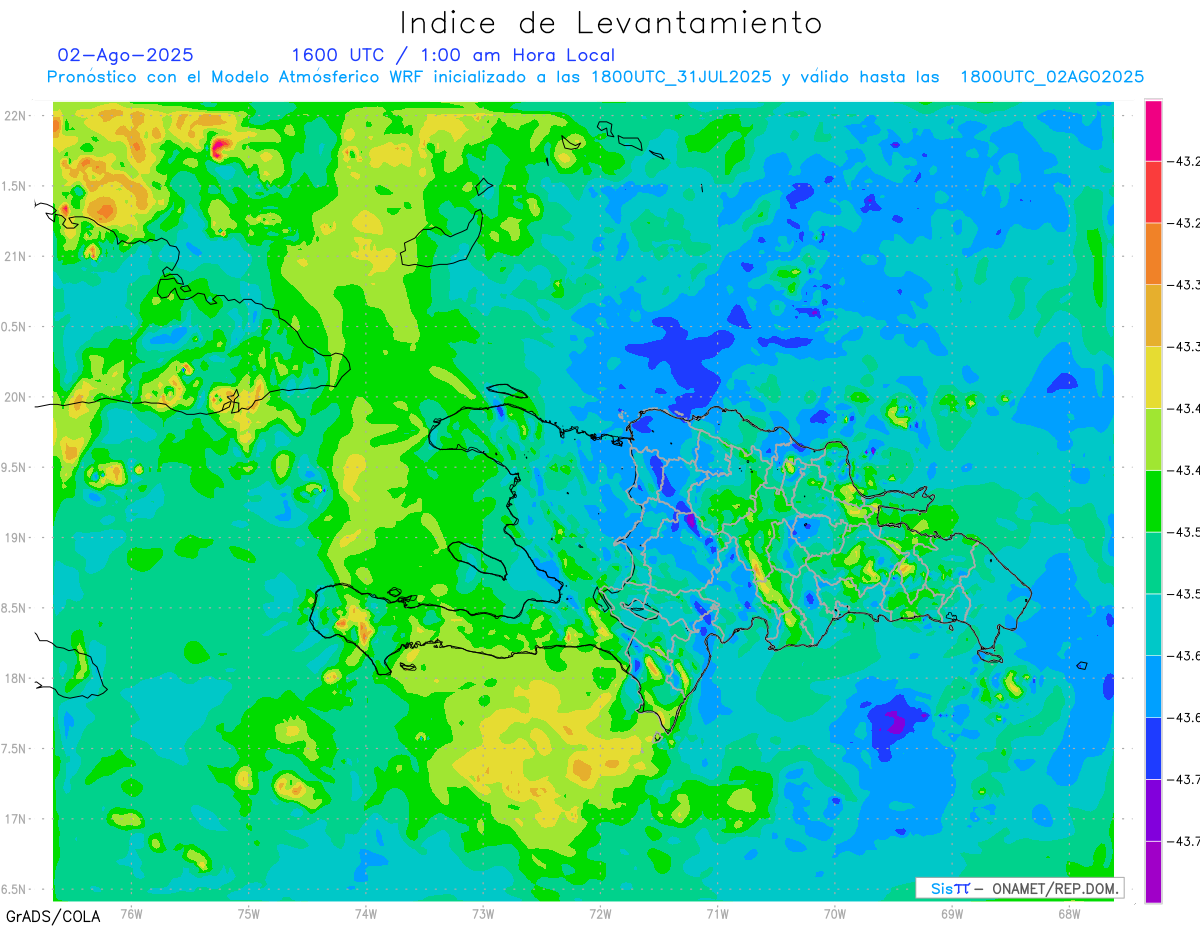This screenshot has width=1200, height=927.
Task: Click the '0.5N' latitude label
Action: tap(13, 327)
